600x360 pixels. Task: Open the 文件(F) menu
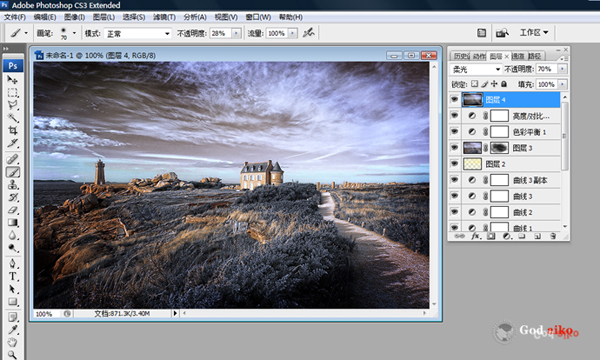15,17
